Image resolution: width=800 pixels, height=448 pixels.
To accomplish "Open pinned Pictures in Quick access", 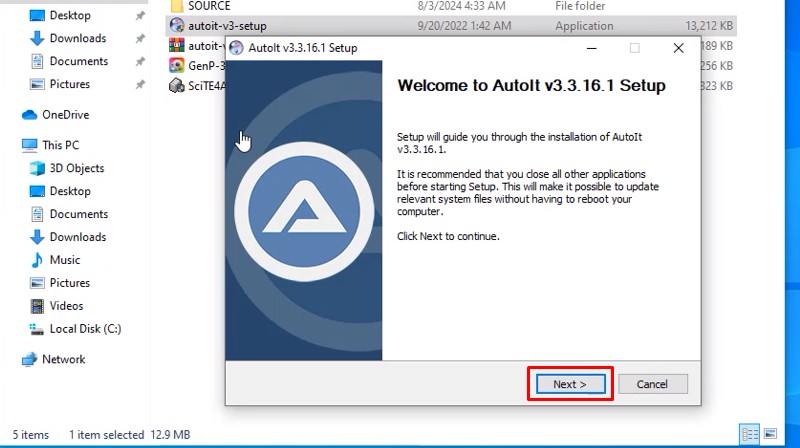I will pyautogui.click(x=69, y=84).
